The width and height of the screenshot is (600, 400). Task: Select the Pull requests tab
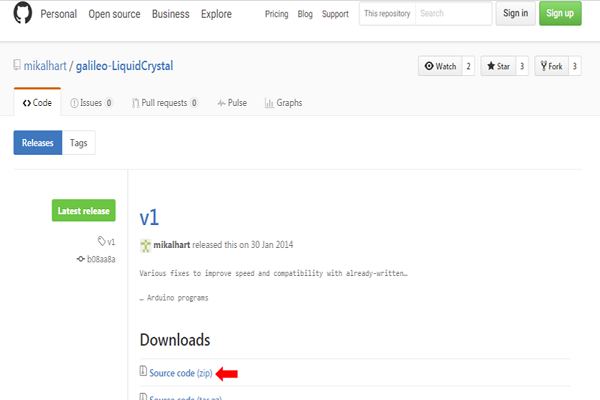tap(165, 103)
